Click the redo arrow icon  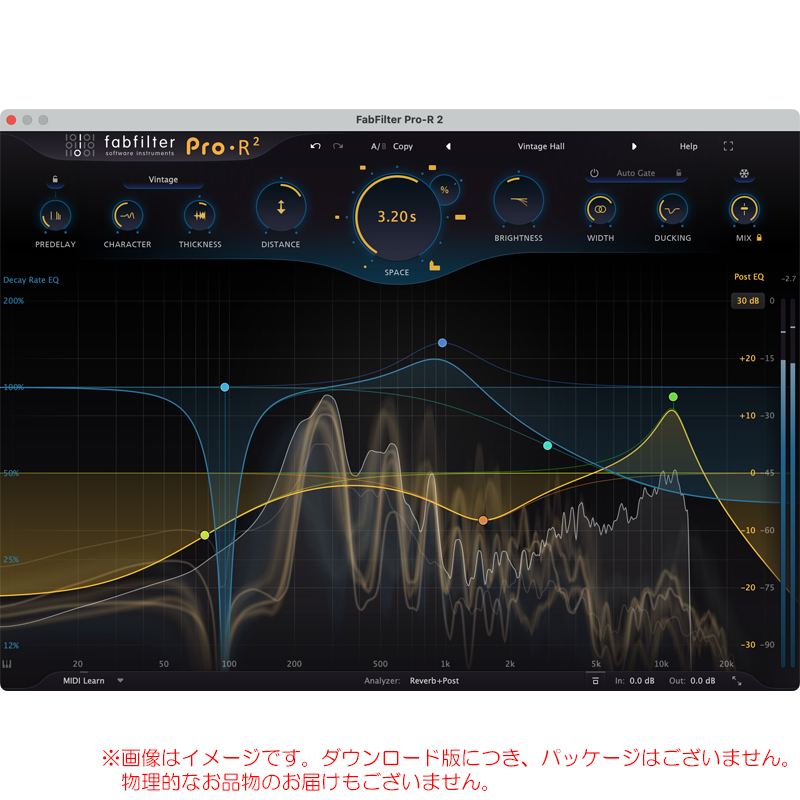[338, 146]
